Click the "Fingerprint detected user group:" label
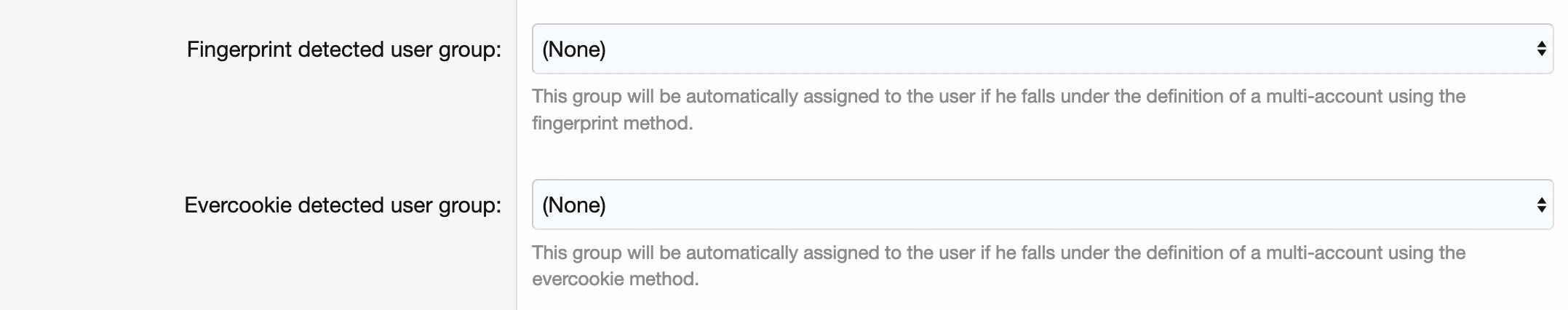 click(x=343, y=49)
